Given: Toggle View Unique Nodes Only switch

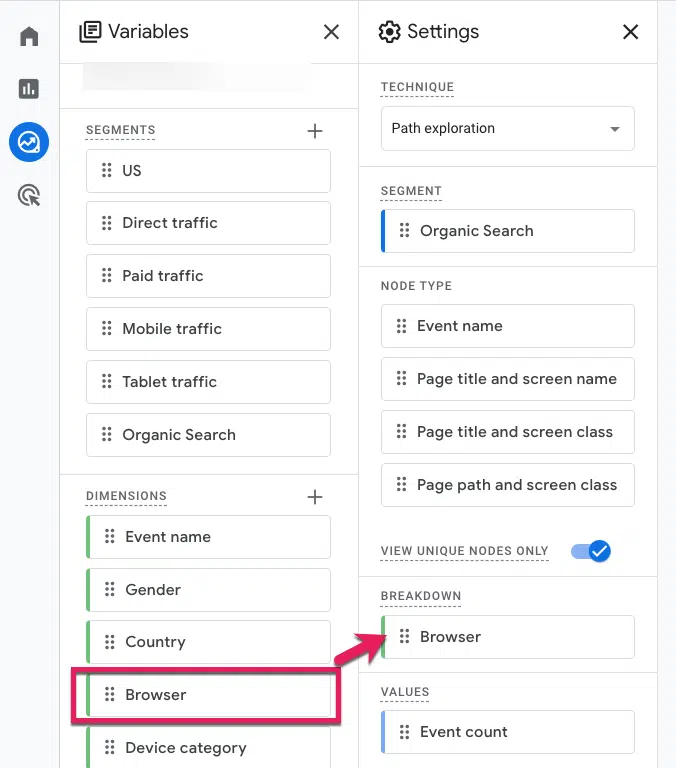Looking at the screenshot, I should pyautogui.click(x=591, y=551).
